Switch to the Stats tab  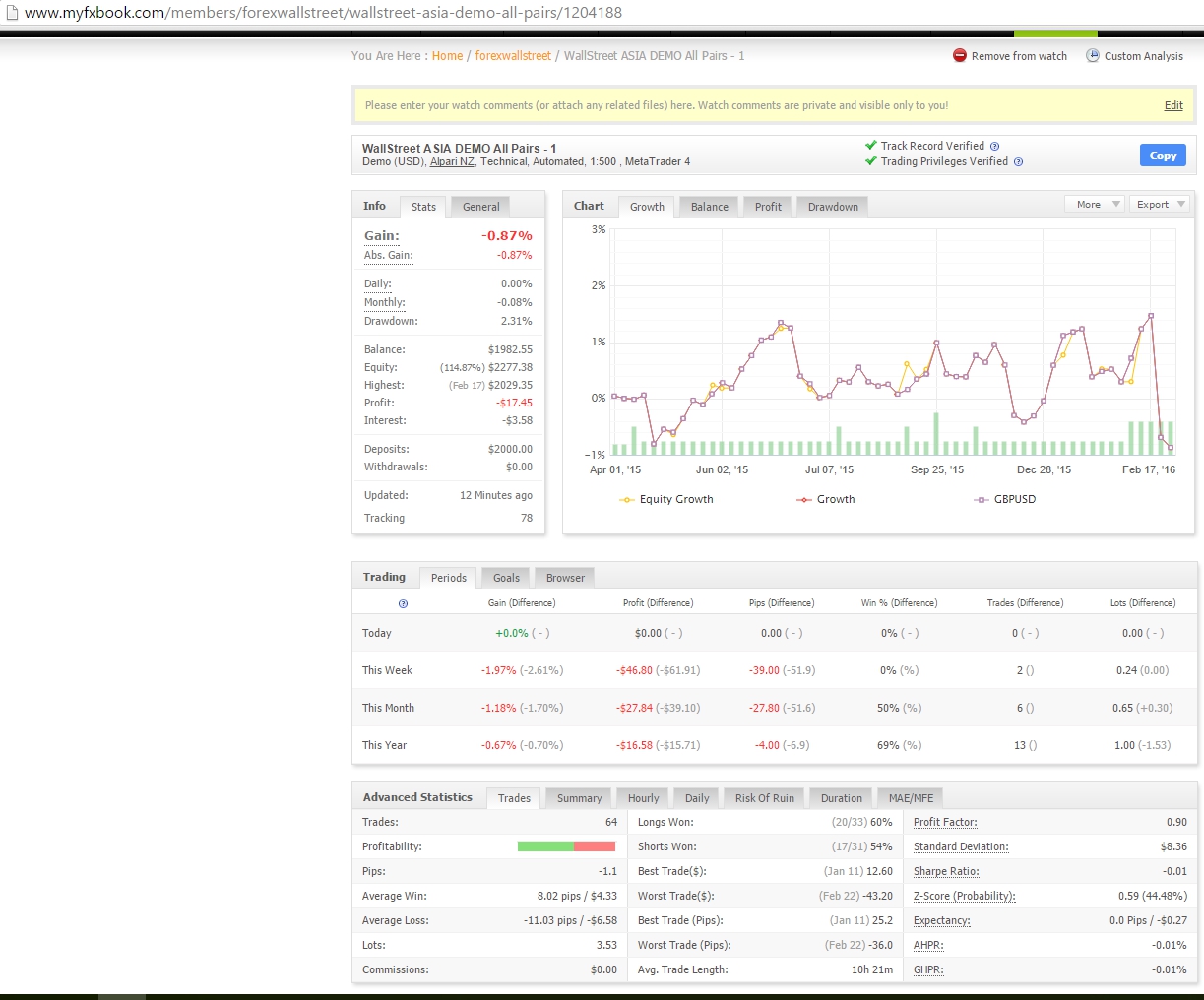(423, 207)
